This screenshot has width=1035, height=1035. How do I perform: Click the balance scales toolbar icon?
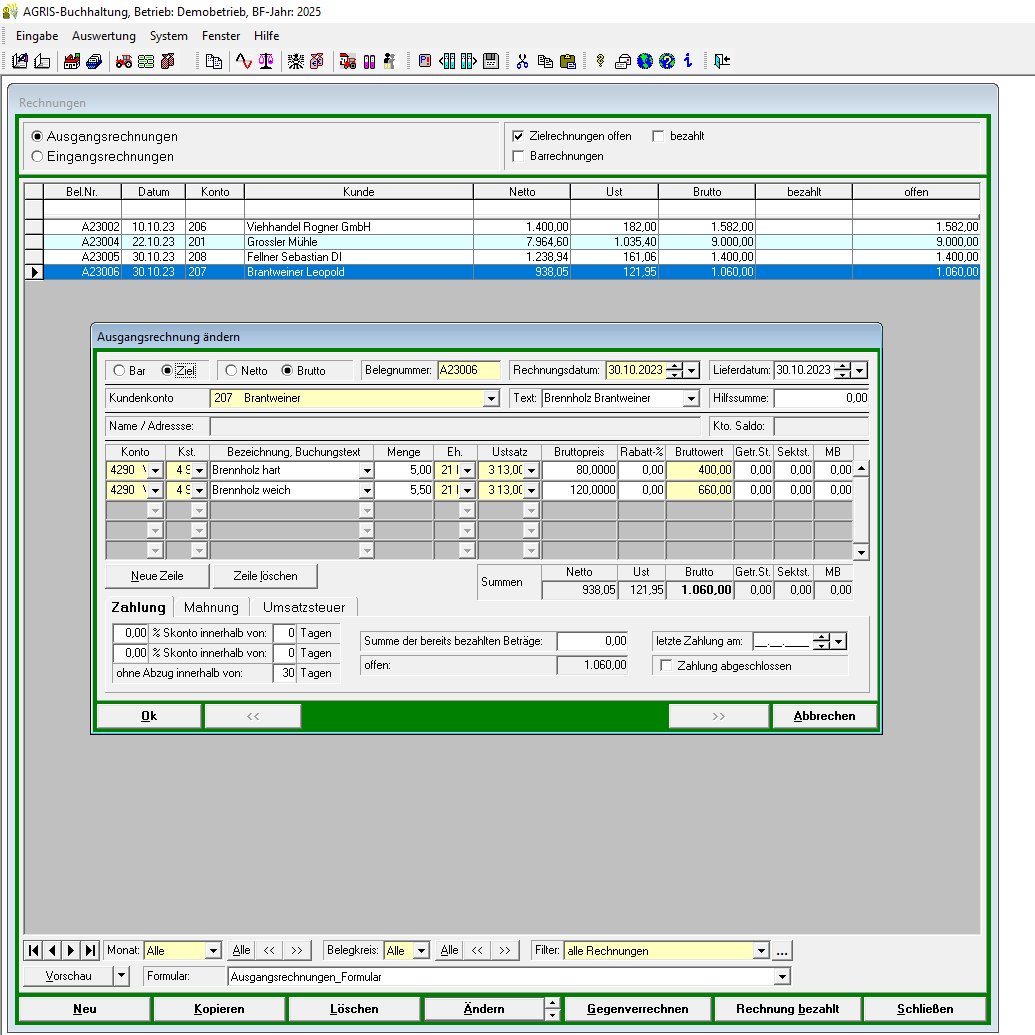(265, 61)
